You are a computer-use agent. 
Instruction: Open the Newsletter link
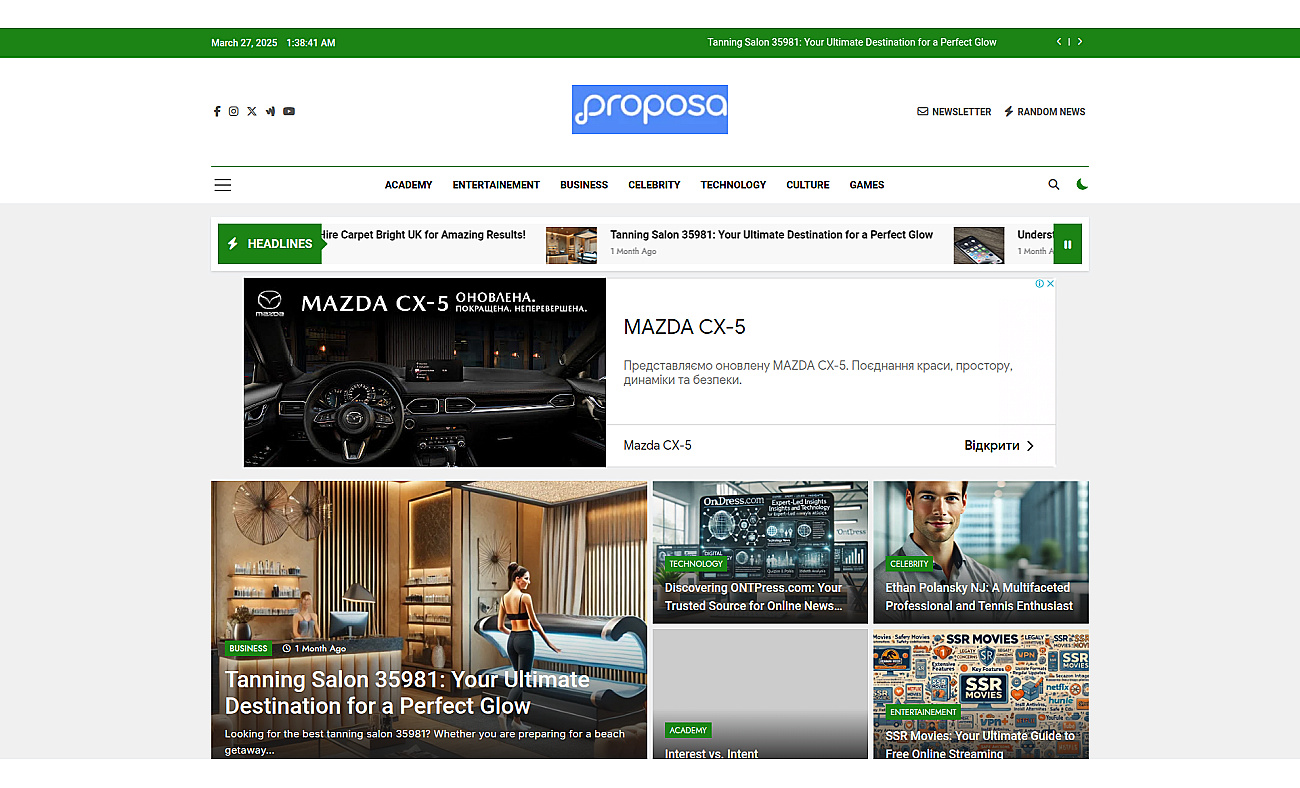point(954,112)
